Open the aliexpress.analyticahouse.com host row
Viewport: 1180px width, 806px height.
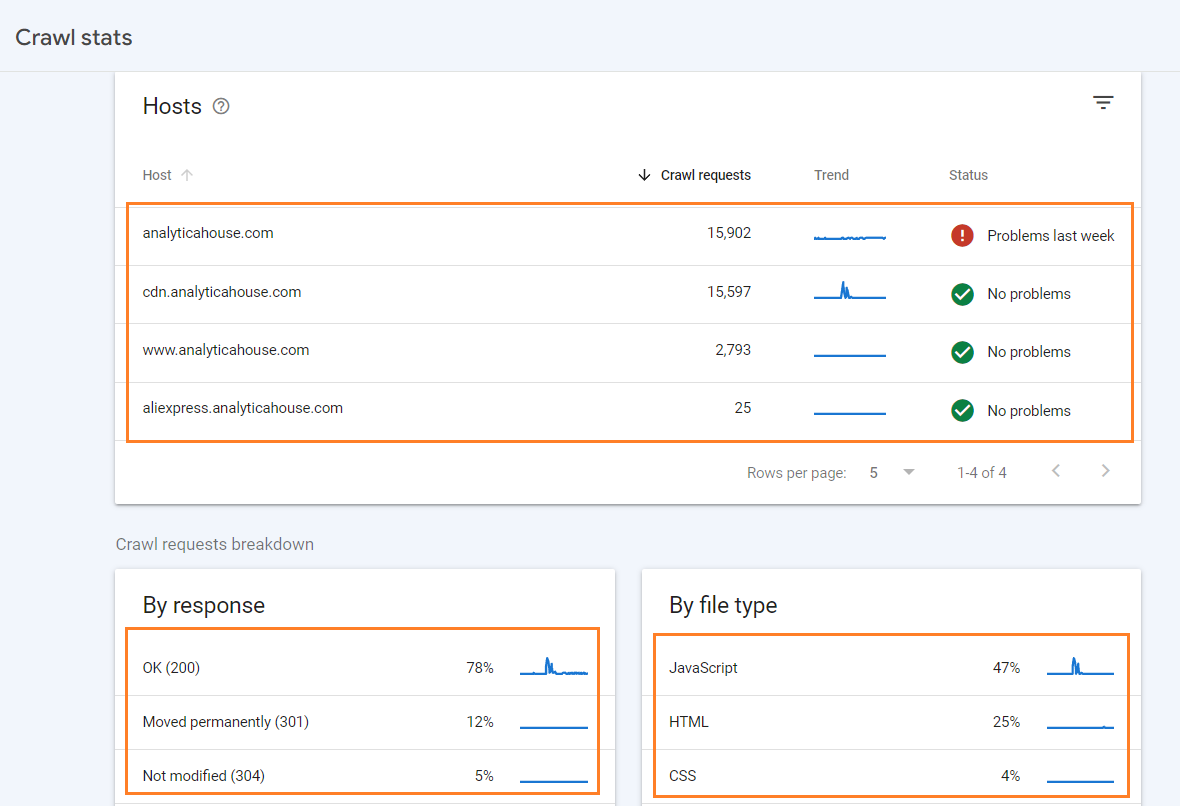628,411
